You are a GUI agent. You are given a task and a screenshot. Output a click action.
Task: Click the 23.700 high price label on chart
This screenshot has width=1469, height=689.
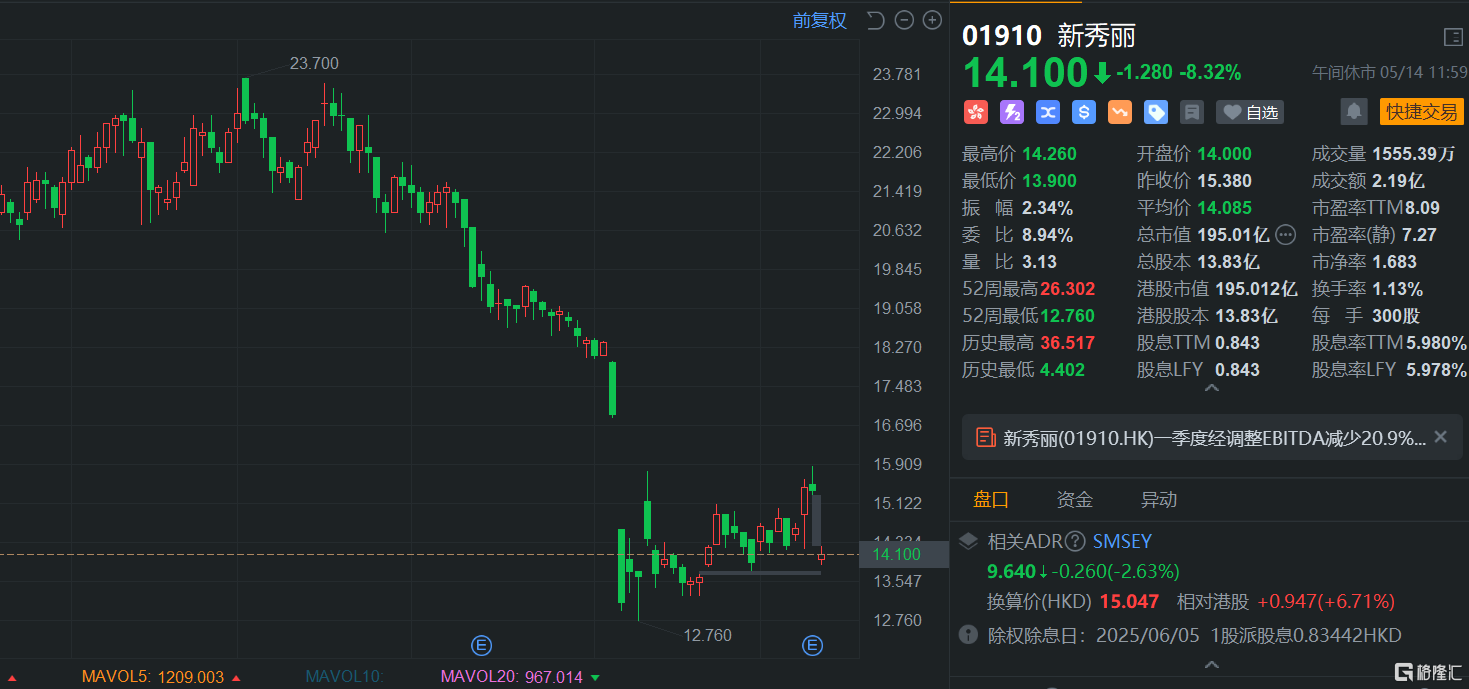pyautogui.click(x=314, y=63)
